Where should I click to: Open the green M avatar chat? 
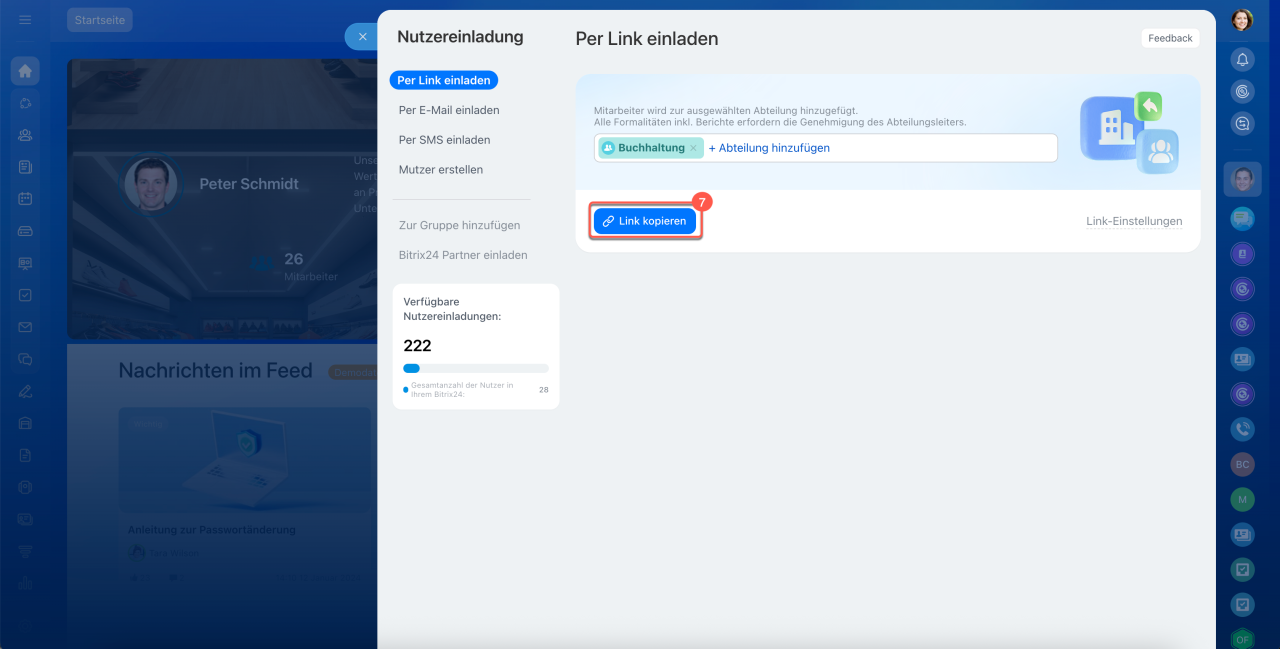point(1242,499)
